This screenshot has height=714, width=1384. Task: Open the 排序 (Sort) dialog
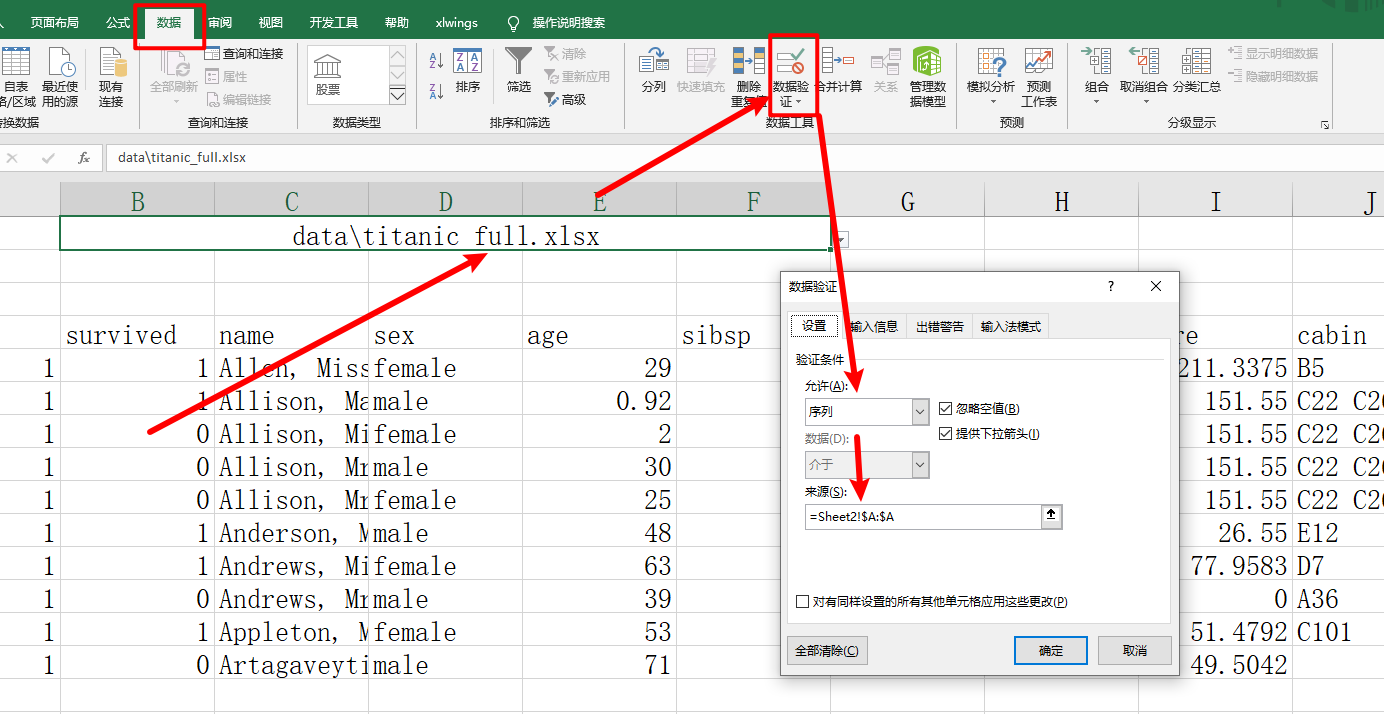[468, 71]
